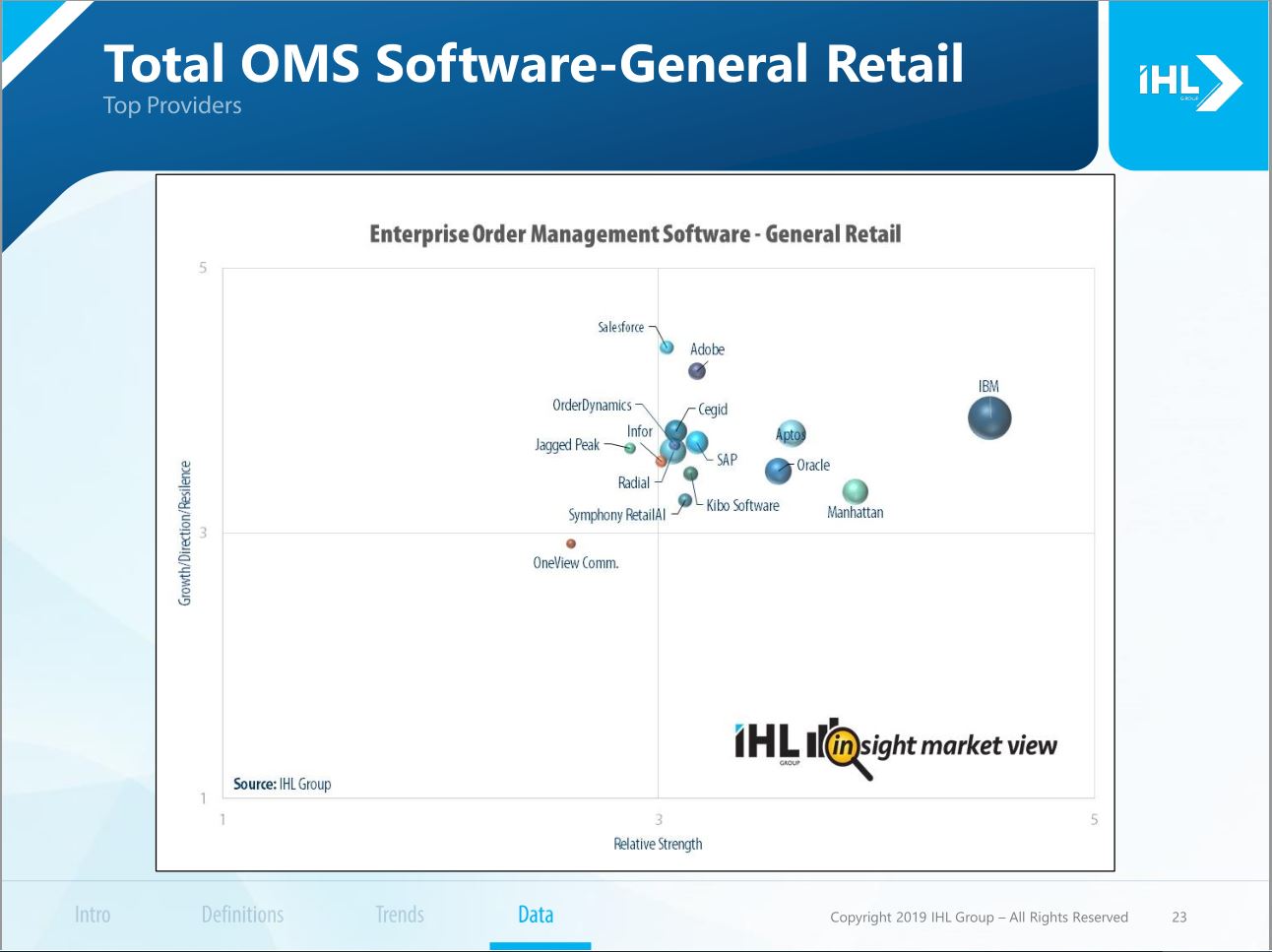This screenshot has height=952, width=1272.
Task: Click the 'Growth/Direction/Resilence' axis title
Action: 184,533
